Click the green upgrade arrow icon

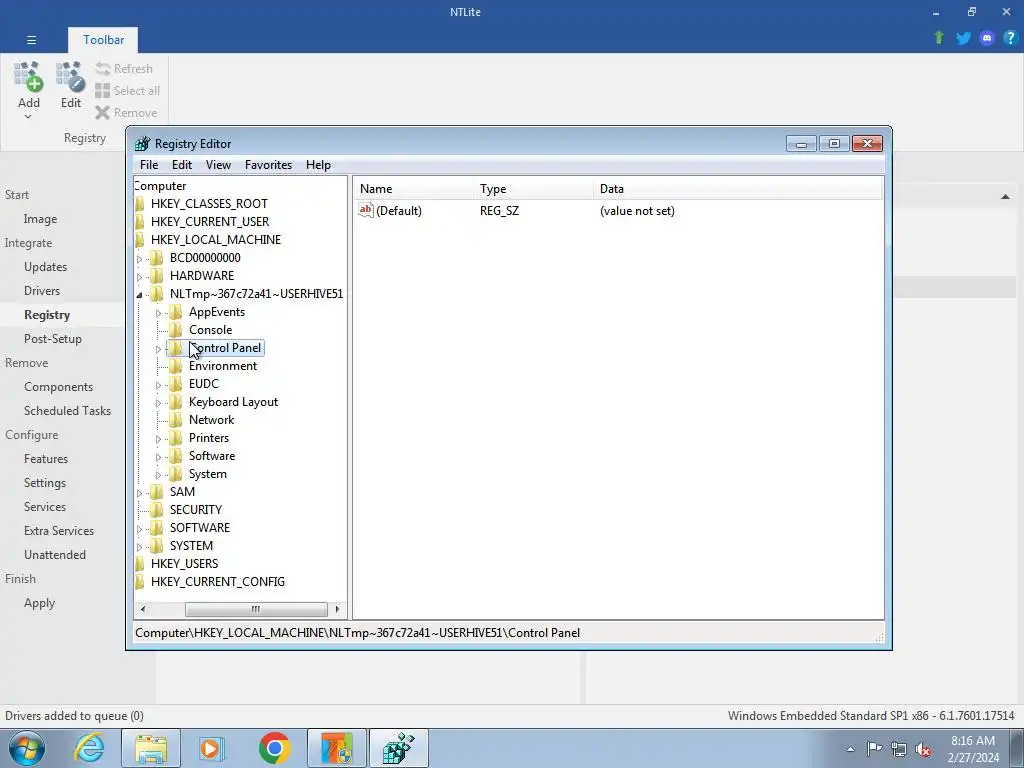[x=939, y=38]
